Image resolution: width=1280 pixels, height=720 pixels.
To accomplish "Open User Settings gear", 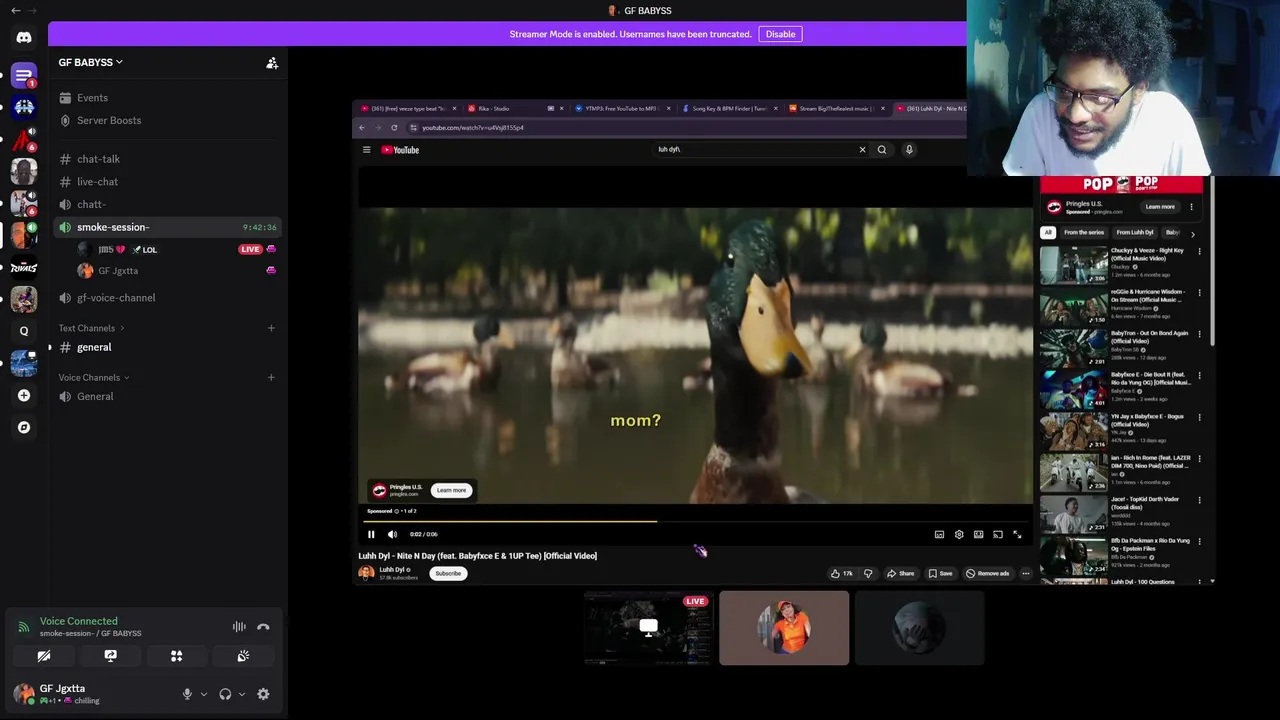I will tap(263, 694).
